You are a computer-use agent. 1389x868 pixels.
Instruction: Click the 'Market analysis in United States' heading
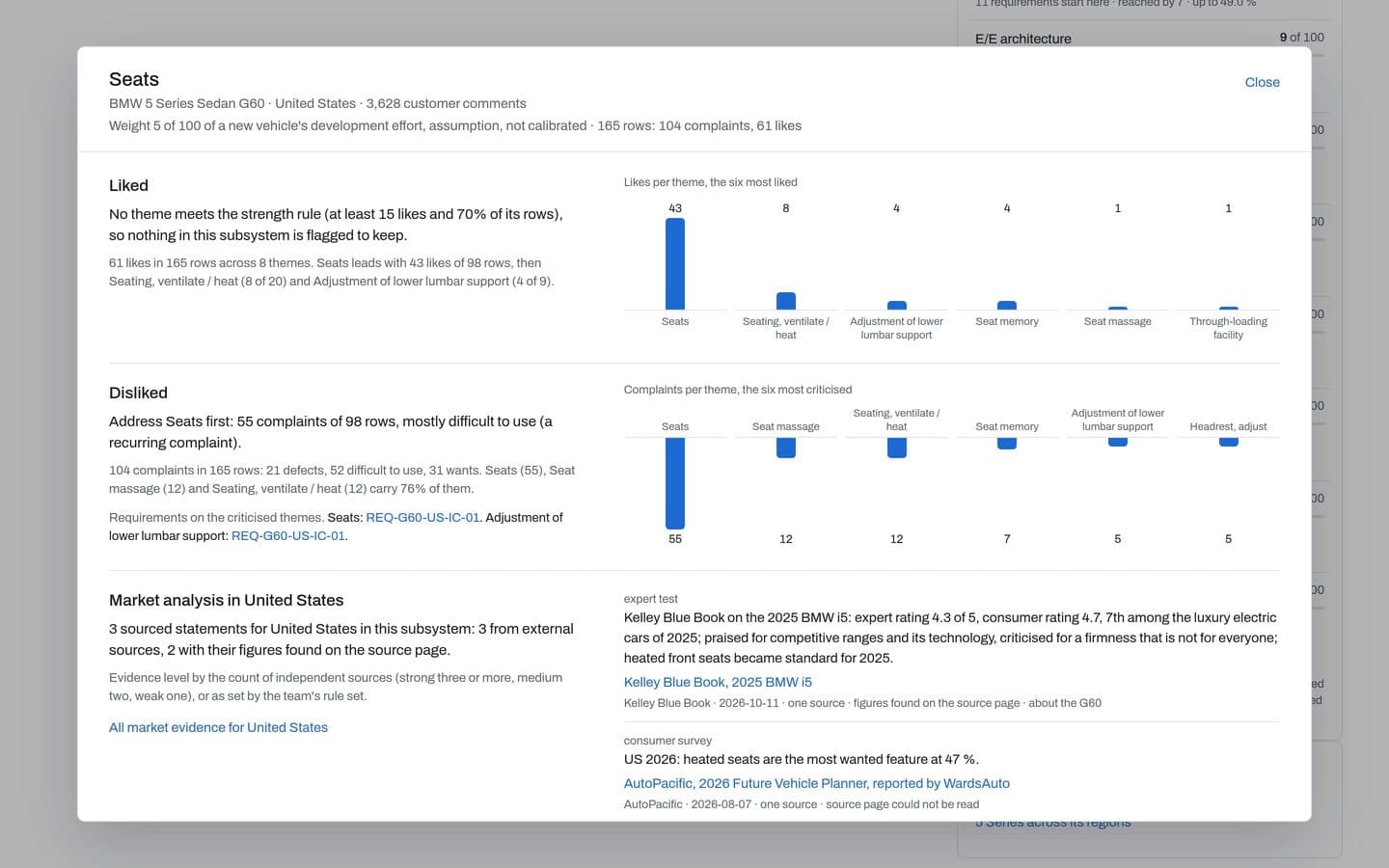click(226, 600)
